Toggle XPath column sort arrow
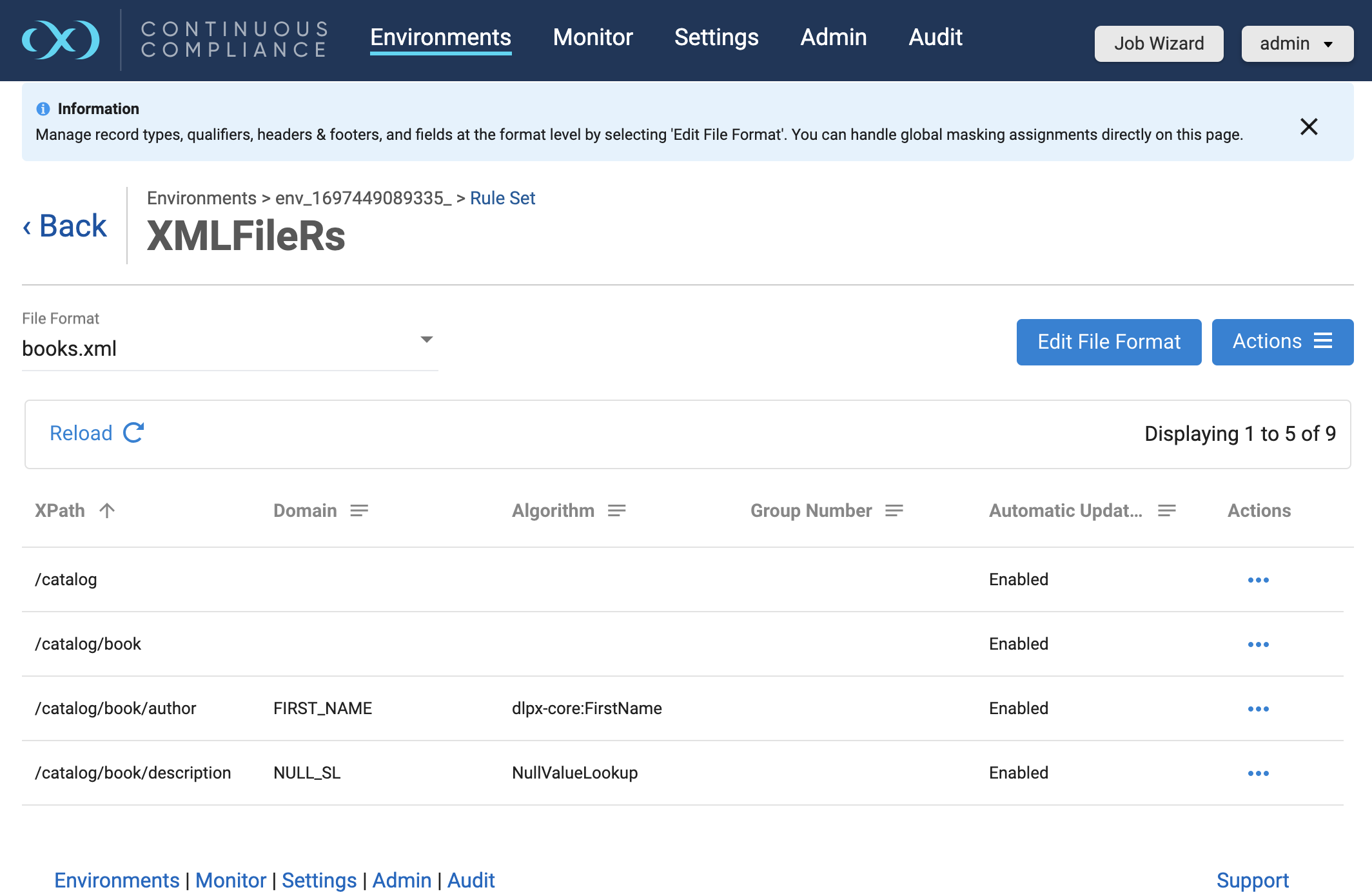Viewport: 1372px width, 892px height. click(107, 510)
